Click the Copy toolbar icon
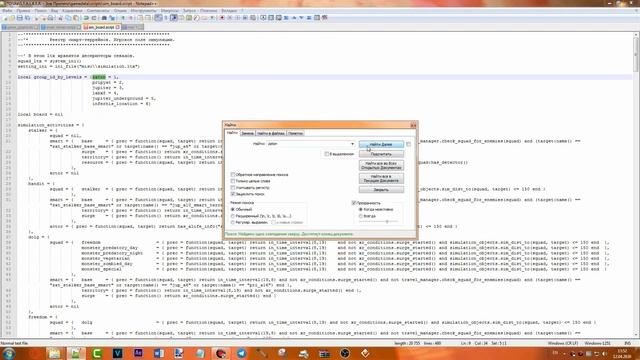Viewport: 640px width, 360px height. [x=67, y=18]
